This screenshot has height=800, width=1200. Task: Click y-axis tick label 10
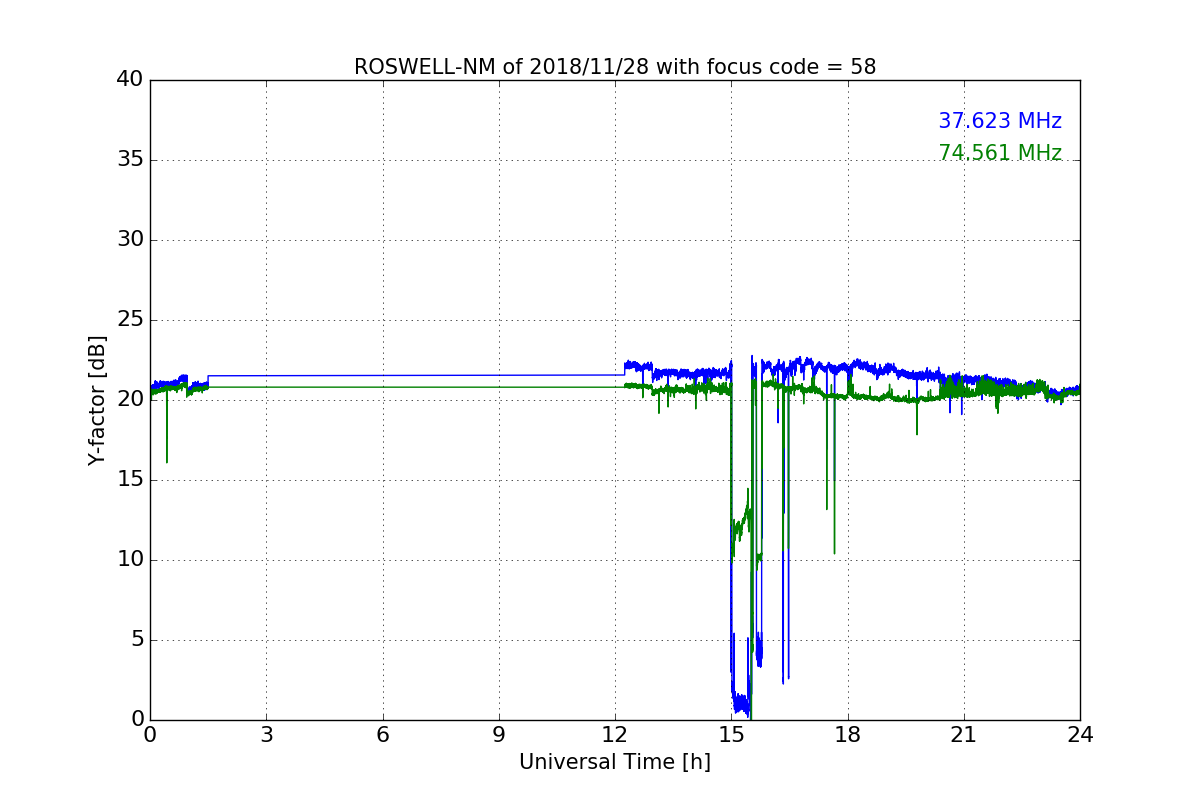pyautogui.click(x=130, y=560)
